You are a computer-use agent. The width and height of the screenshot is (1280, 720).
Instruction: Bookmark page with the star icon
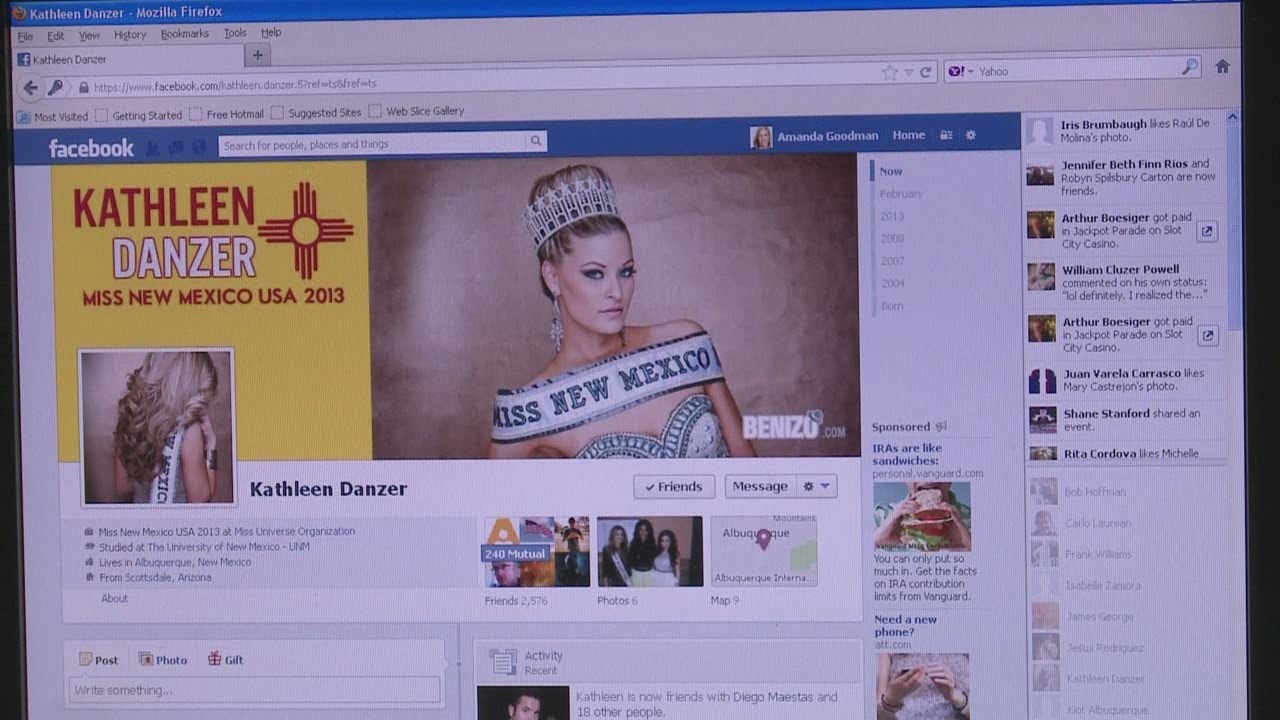pyautogui.click(x=889, y=72)
